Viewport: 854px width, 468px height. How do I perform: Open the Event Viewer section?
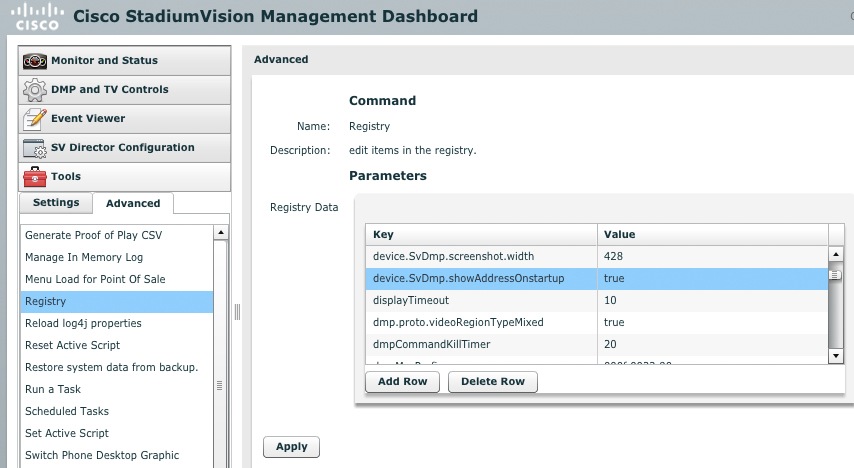click(x=124, y=119)
